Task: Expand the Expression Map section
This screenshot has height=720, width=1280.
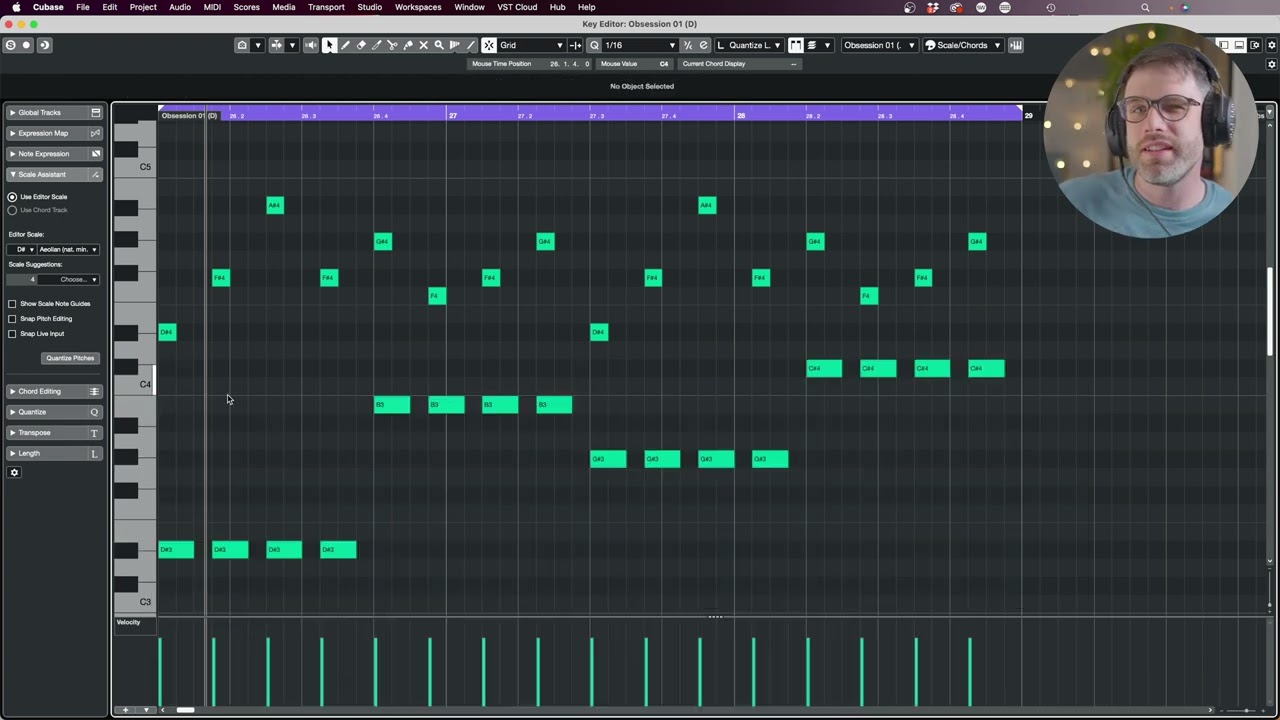Action: pyautogui.click(x=54, y=133)
